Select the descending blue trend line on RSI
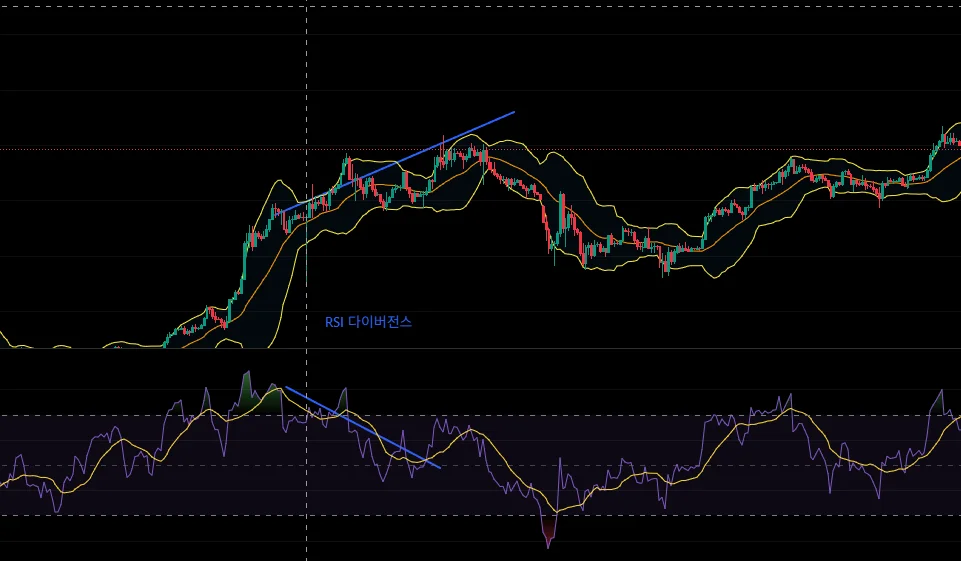 pos(363,427)
